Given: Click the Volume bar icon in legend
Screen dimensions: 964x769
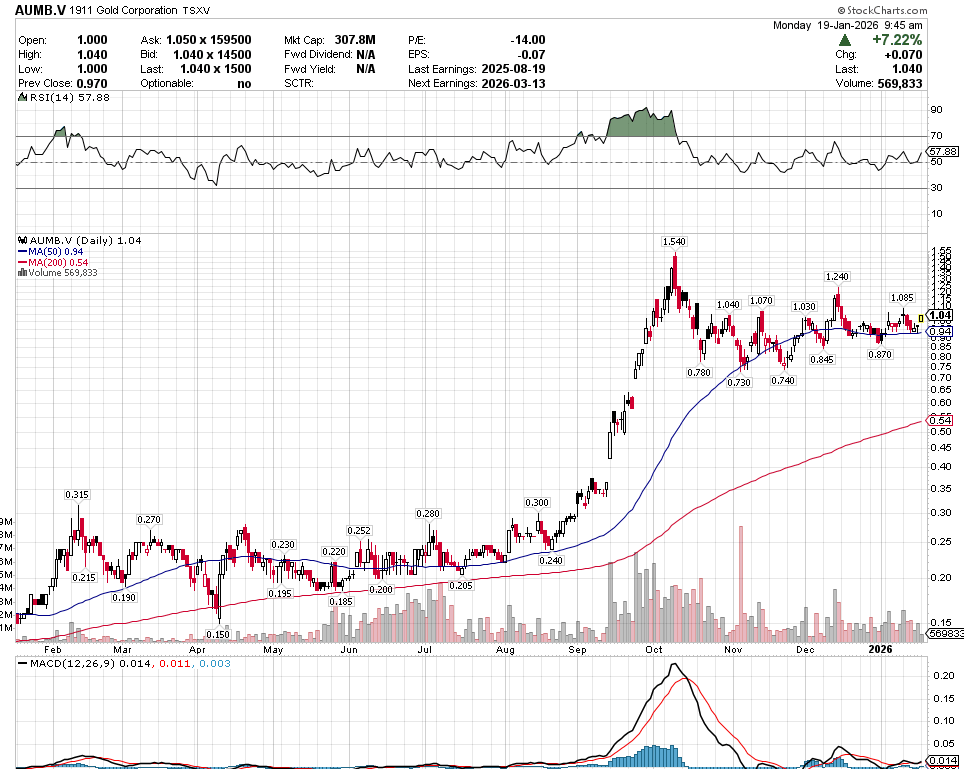Looking at the screenshot, I should click(22, 272).
